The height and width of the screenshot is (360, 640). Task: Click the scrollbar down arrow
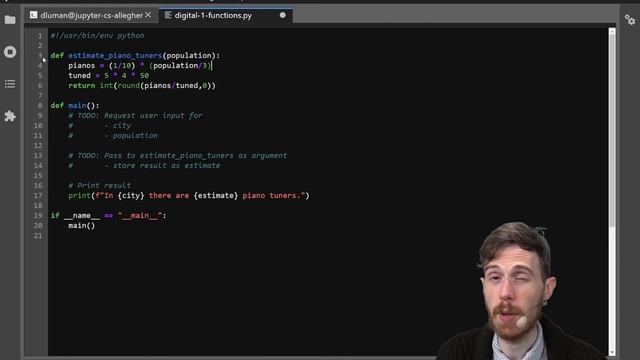pos(612,352)
